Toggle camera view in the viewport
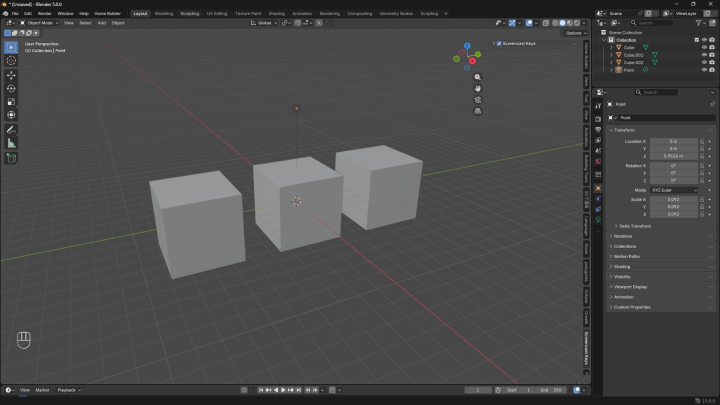This screenshot has height=405, width=720. point(478,100)
